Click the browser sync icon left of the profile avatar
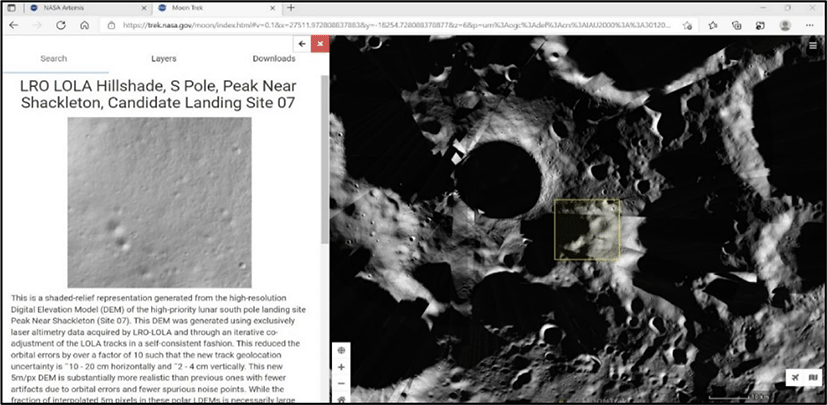Image resolution: width=827 pixels, height=405 pixels. coord(761,25)
